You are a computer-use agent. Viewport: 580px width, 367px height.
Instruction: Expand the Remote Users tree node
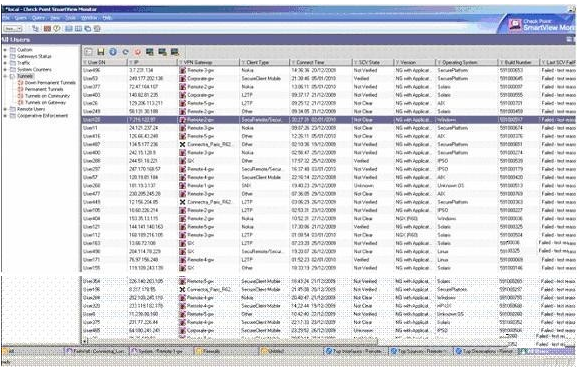pos(5,109)
